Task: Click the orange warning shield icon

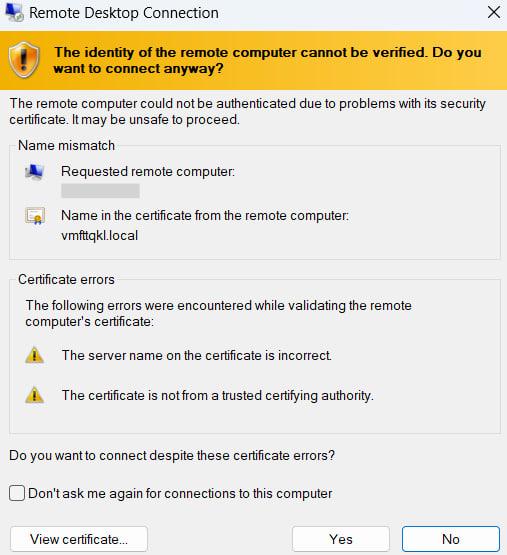Action: click(24, 59)
